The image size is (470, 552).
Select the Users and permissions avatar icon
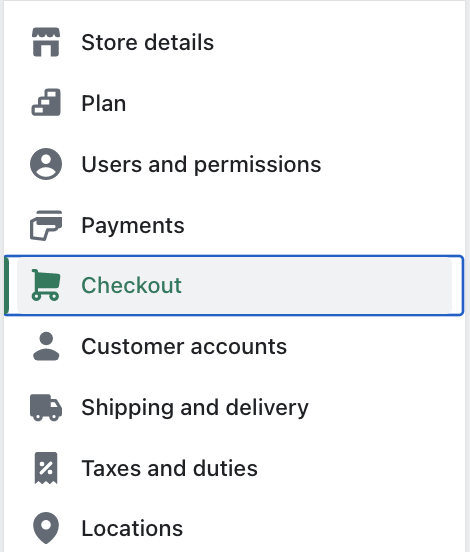click(x=46, y=164)
